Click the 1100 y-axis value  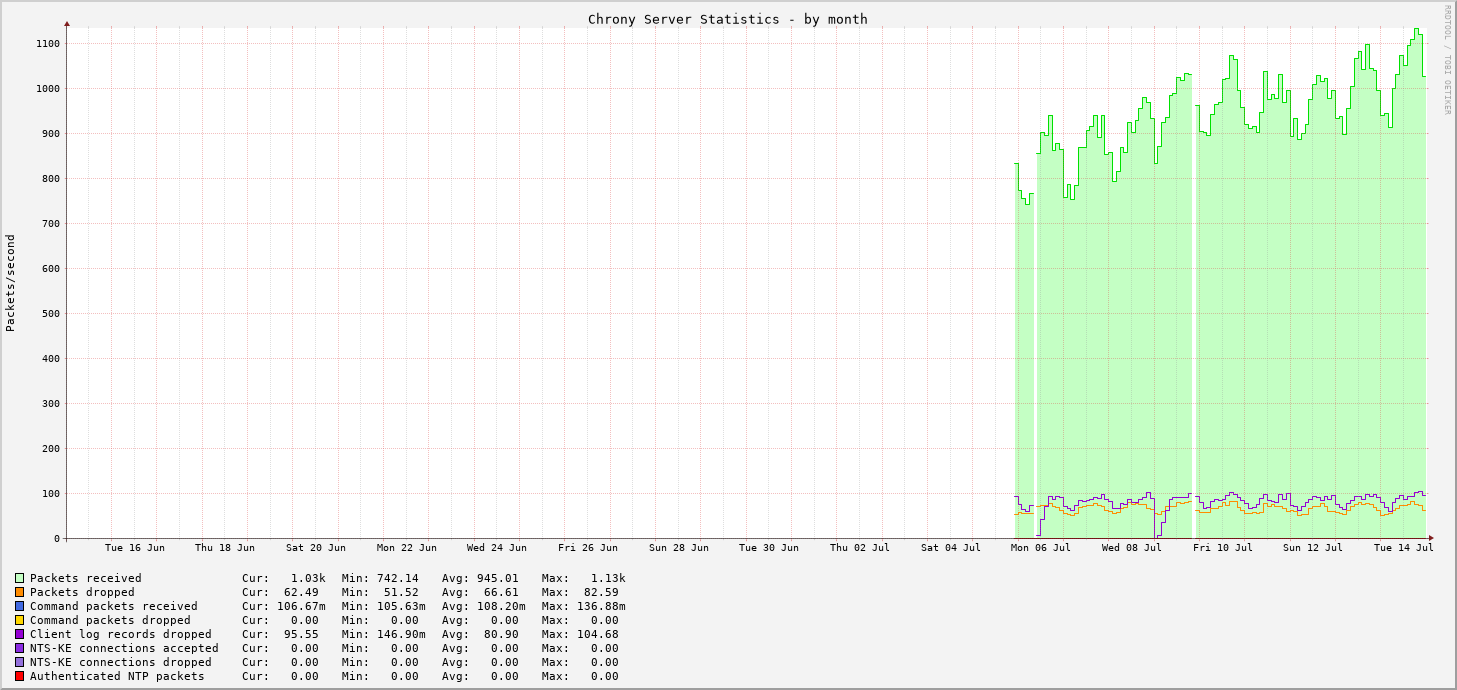(48, 43)
